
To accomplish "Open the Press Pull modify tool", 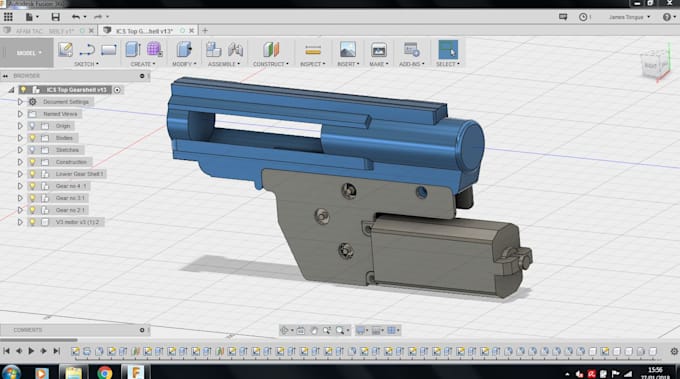I will click(x=184, y=49).
